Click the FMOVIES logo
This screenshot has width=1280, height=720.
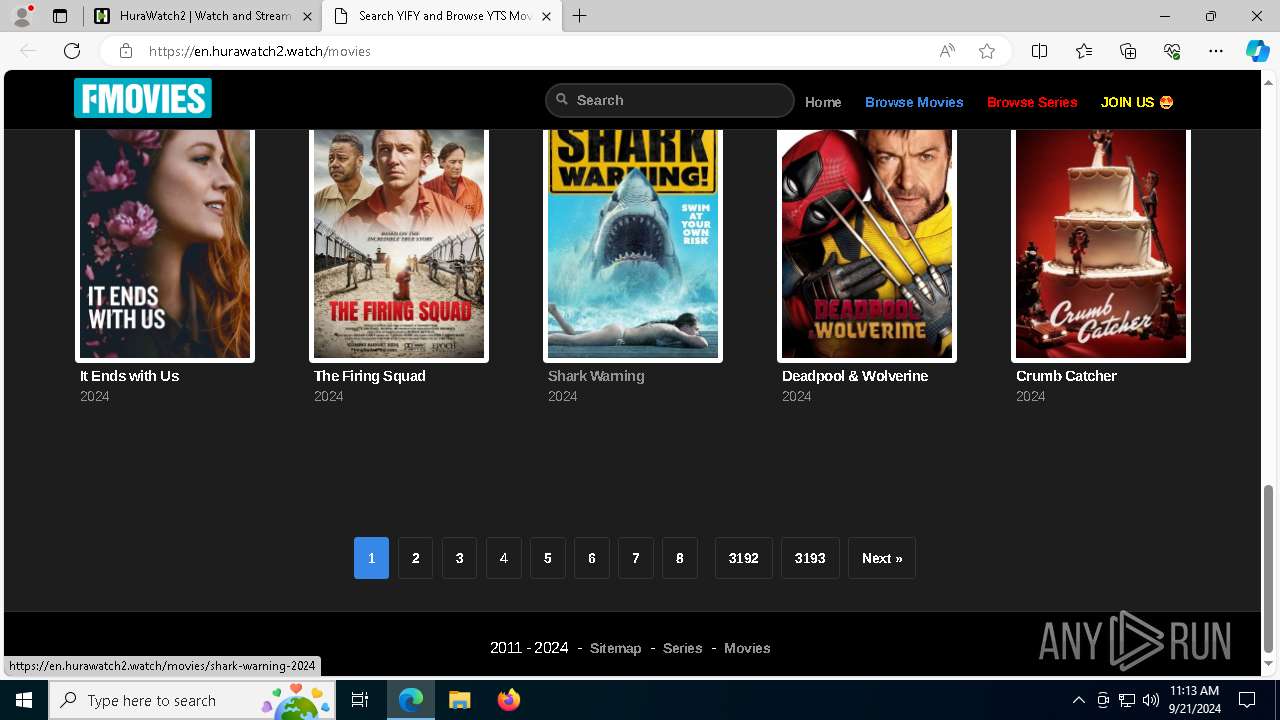click(143, 99)
